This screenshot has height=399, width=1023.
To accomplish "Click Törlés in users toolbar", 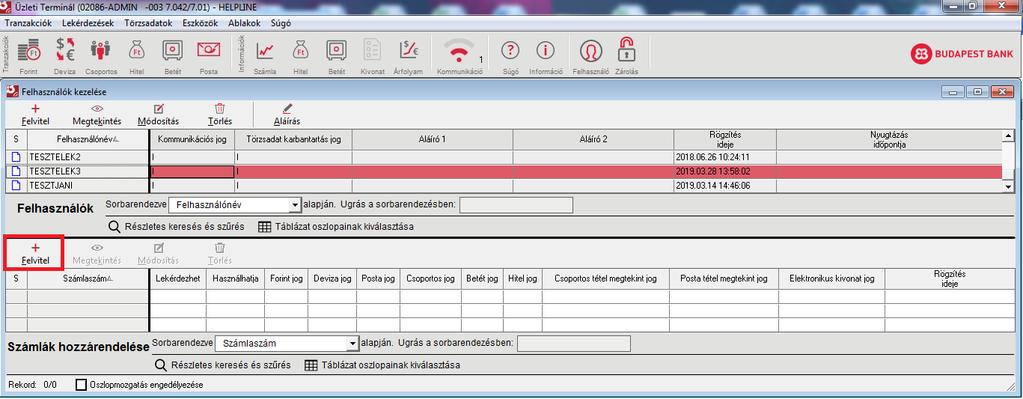I will tap(220, 115).
